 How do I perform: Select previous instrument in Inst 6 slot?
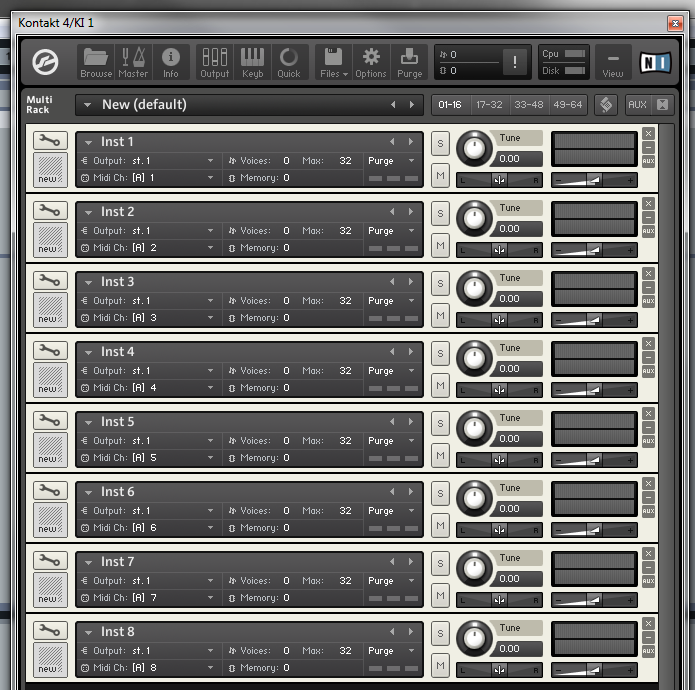(392, 492)
